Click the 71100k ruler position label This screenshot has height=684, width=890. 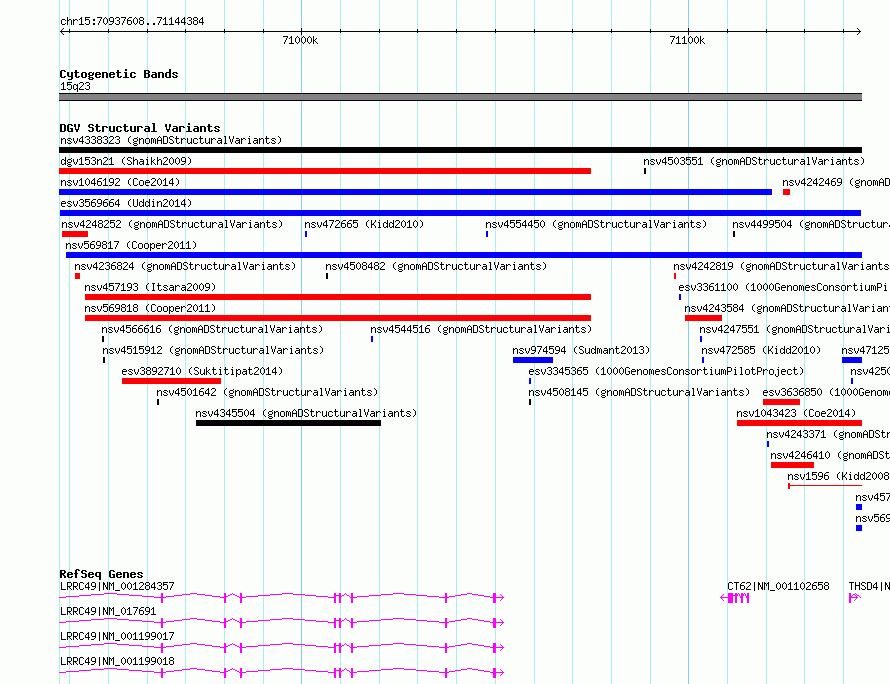tap(687, 40)
